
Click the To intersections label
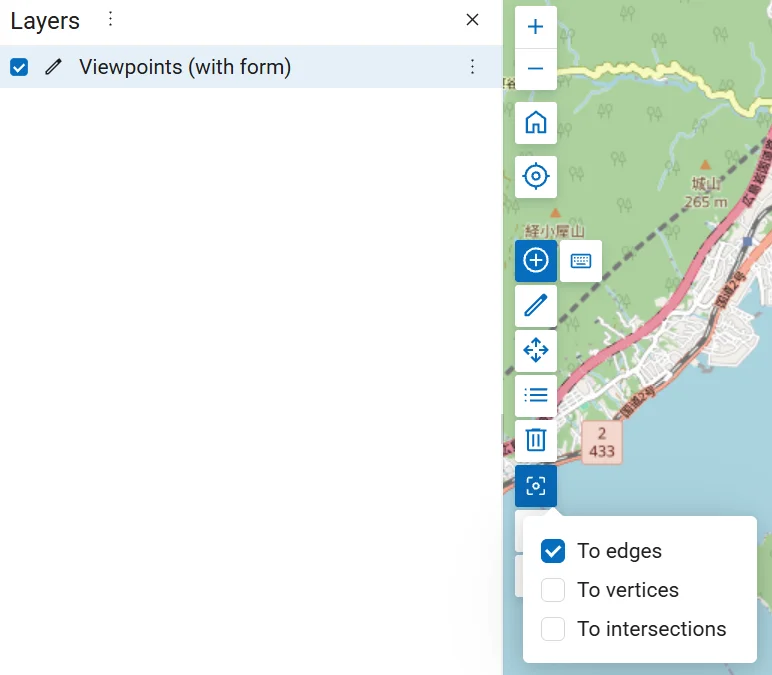[x=651, y=629]
